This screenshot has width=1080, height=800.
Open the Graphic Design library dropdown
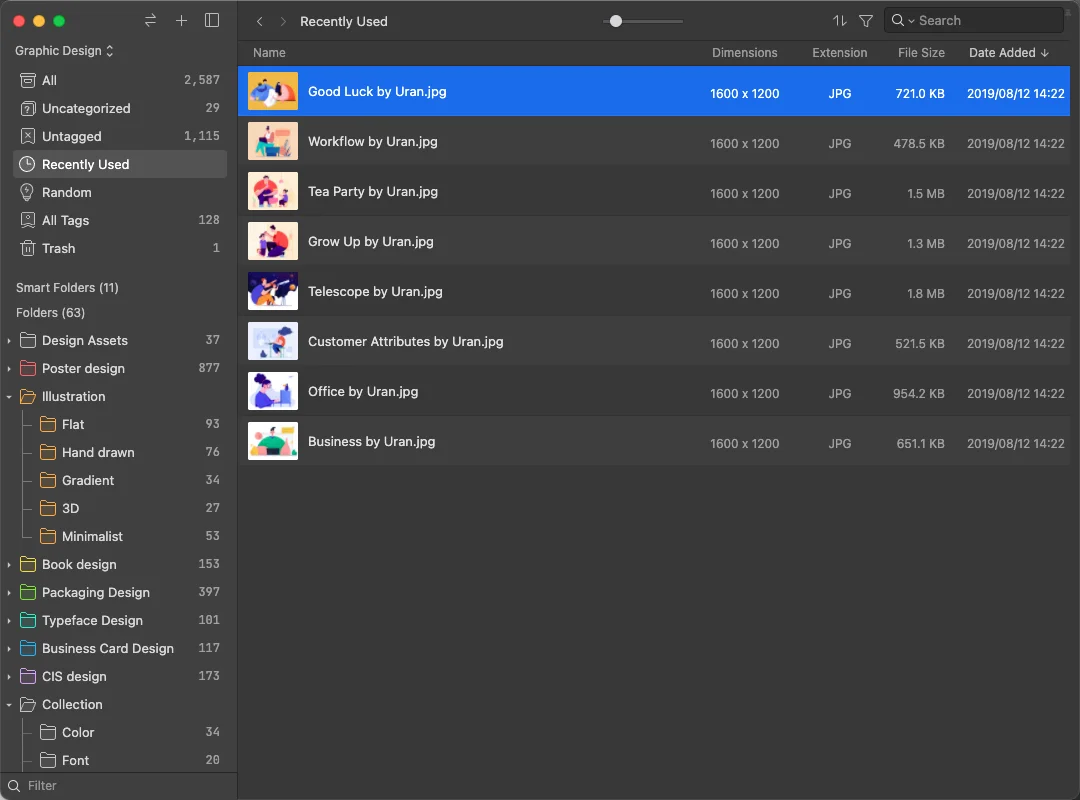click(64, 51)
